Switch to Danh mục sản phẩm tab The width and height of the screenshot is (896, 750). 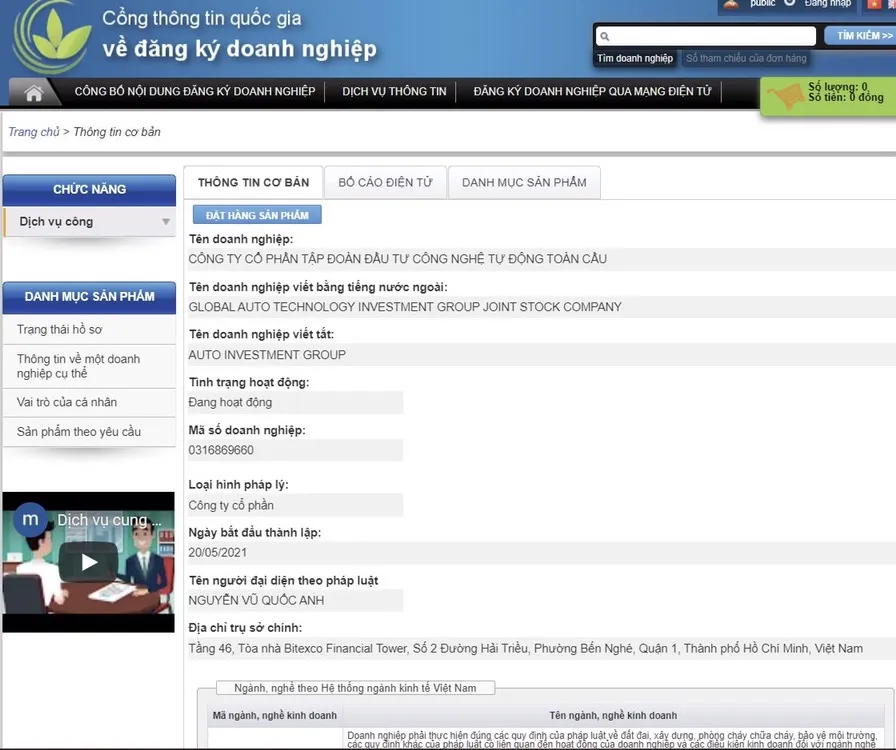pyautogui.click(x=524, y=183)
